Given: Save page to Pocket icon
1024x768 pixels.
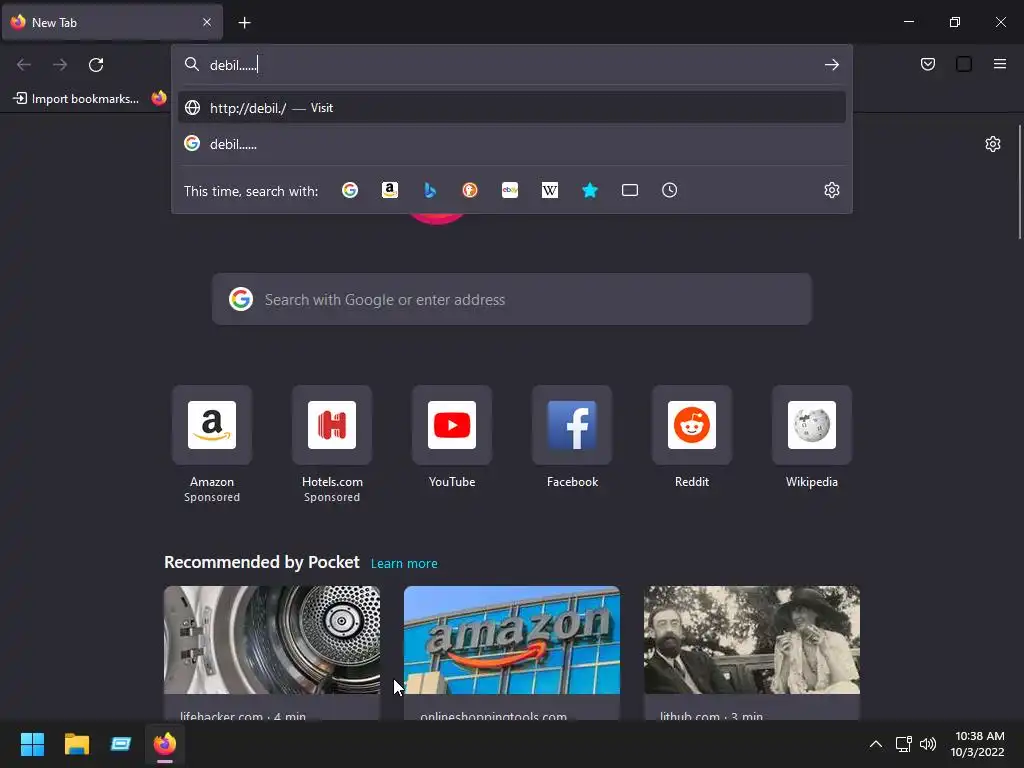Looking at the screenshot, I should click(x=928, y=64).
